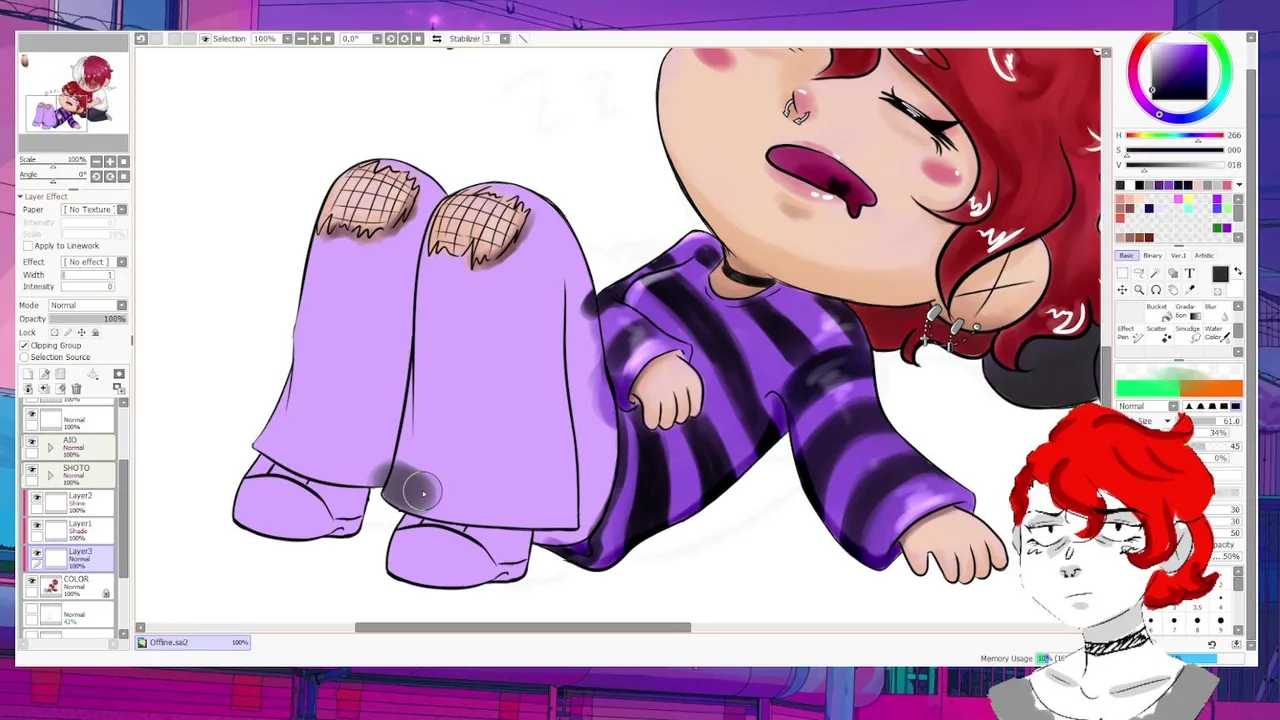Click the horizontal canvas scrollbar
The image size is (1280, 720).
[x=522, y=628]
